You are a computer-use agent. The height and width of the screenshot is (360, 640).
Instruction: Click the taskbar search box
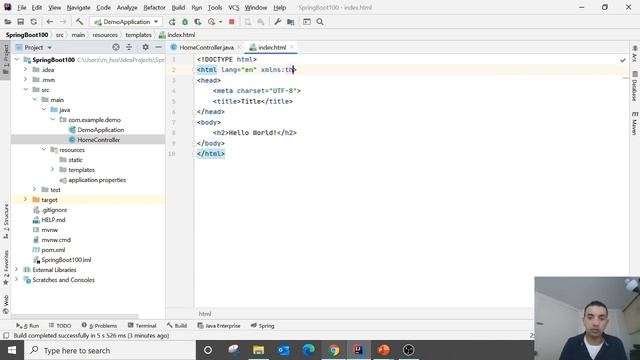click(110, 350)
